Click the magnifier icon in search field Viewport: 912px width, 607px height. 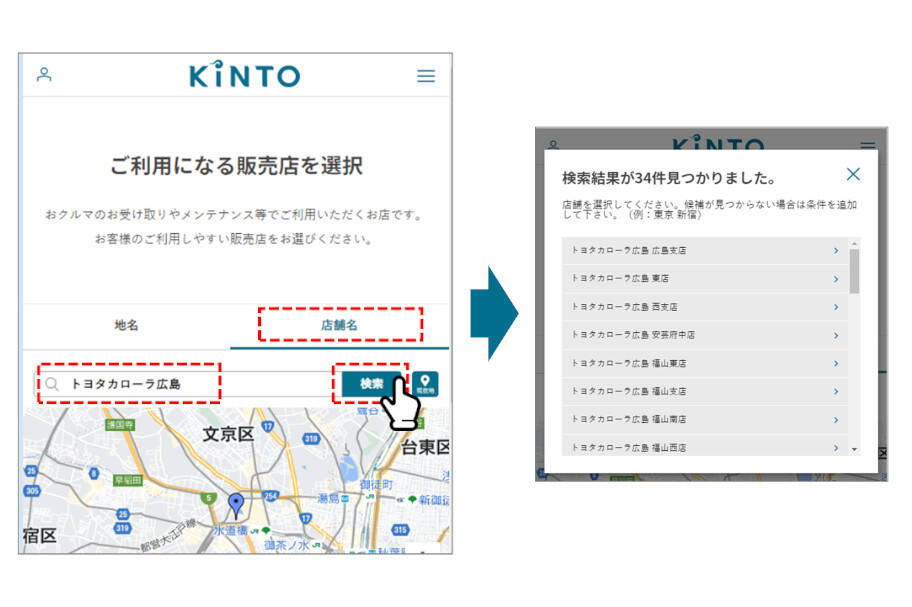pyautogui.click(x=52, y=384)
